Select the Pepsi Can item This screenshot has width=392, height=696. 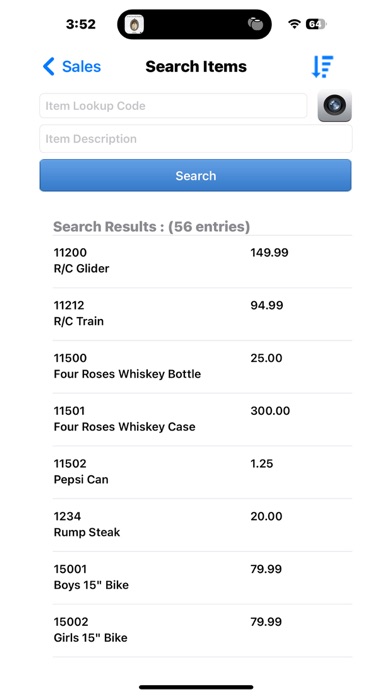point(202,472)
